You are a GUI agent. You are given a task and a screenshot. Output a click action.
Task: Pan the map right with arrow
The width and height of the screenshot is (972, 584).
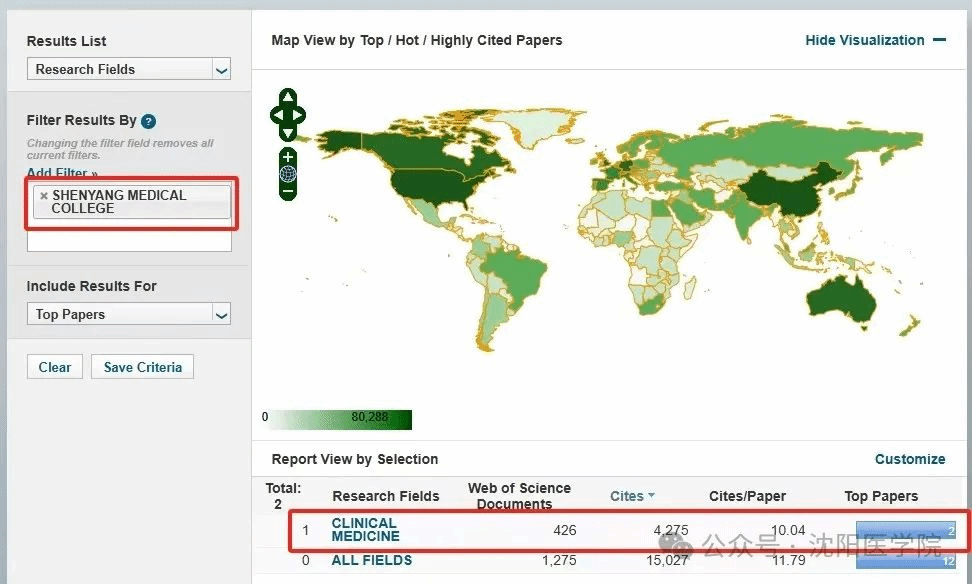pyautogui.click(x=301, y=115)
